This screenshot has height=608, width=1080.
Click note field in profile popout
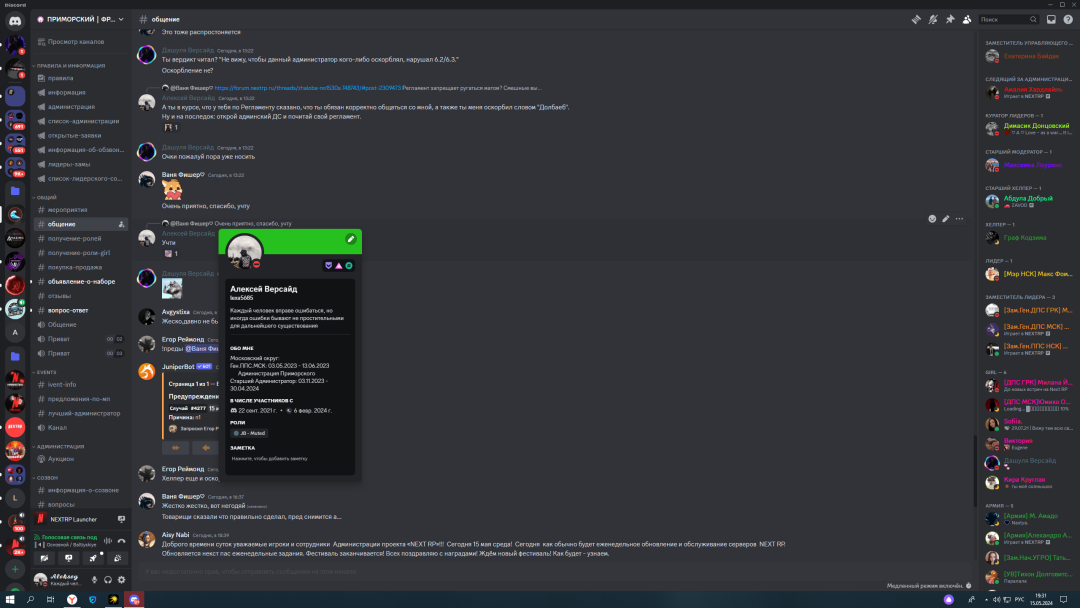289,458
